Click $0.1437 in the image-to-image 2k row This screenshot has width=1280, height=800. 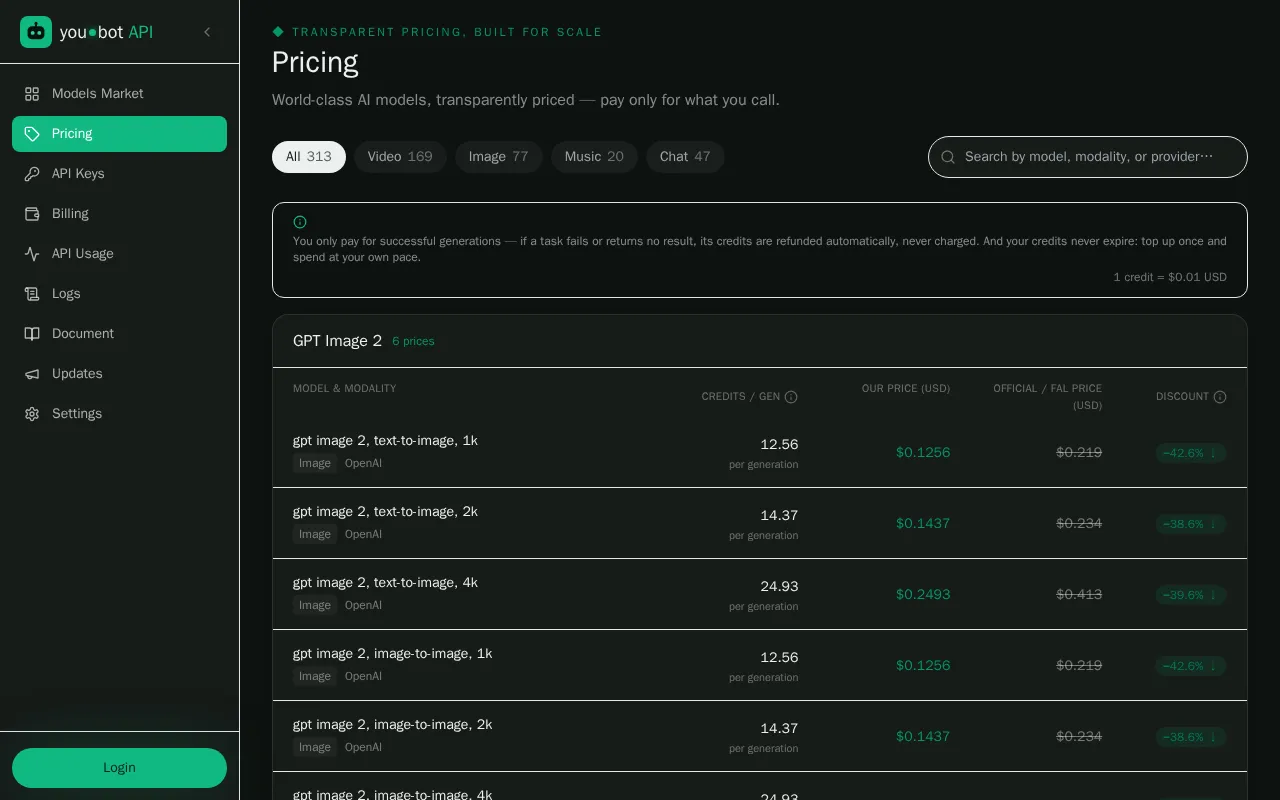[923, 736]
